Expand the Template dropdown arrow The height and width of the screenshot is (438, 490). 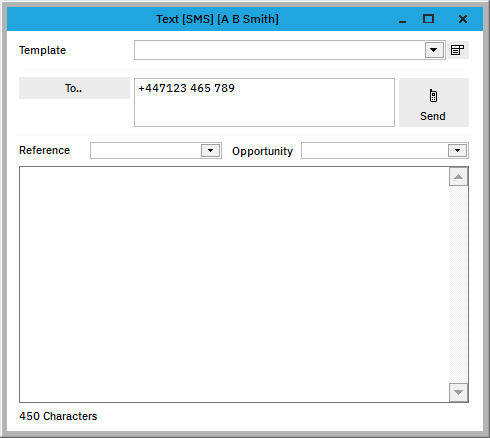434,50
